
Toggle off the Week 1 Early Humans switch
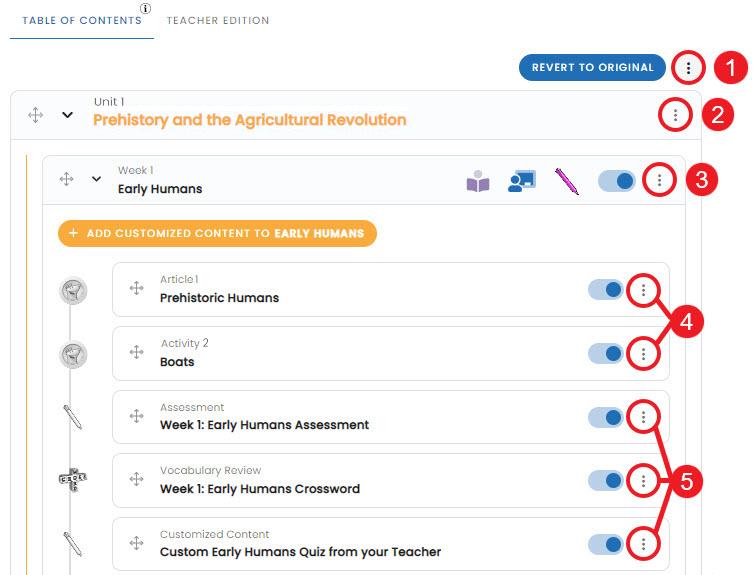(617, 181)
